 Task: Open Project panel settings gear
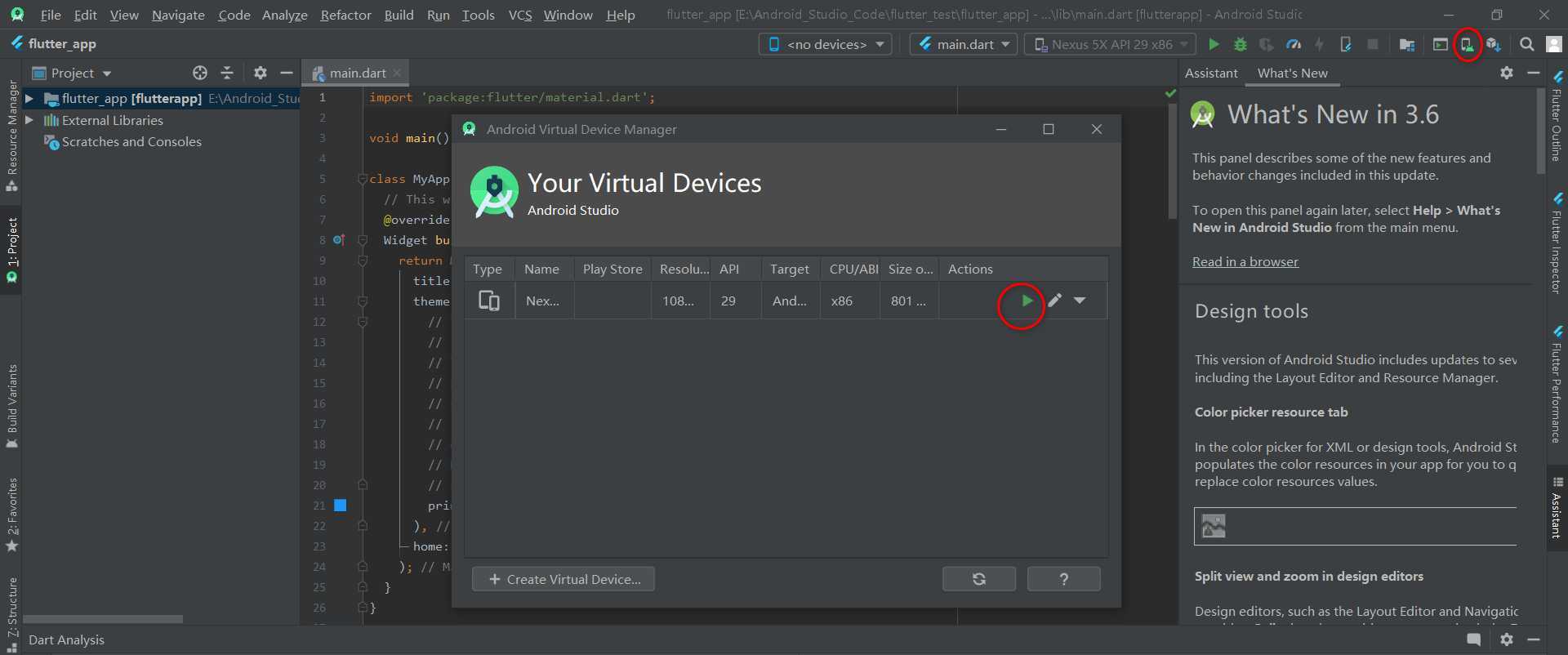point(261,73)
